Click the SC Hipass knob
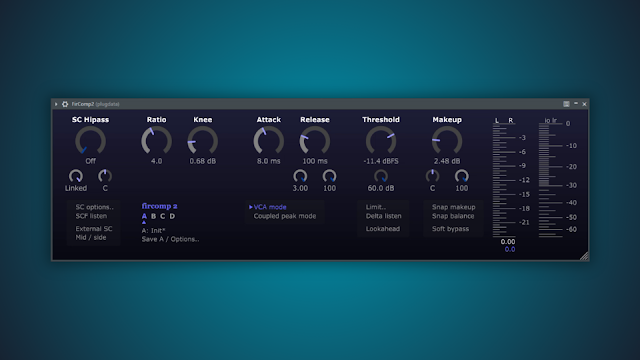The width and height of the screenshot is (640, 360). (x=91, y=140)
